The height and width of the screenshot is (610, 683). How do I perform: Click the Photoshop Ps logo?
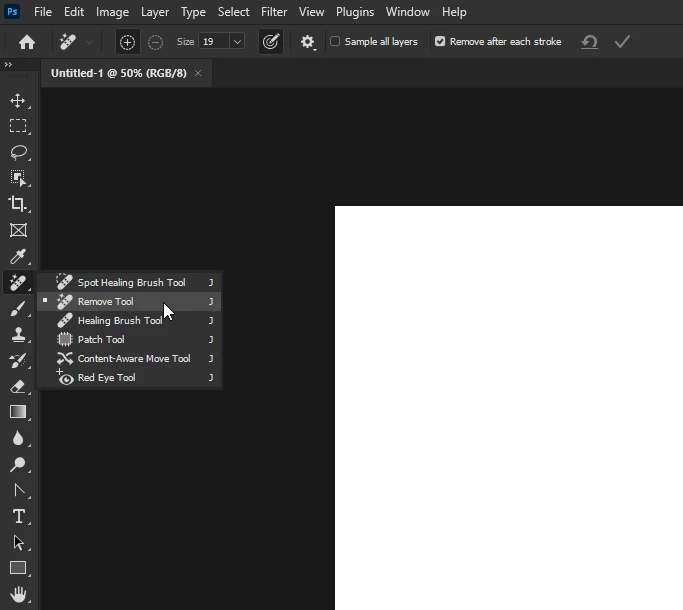(12, 11)
